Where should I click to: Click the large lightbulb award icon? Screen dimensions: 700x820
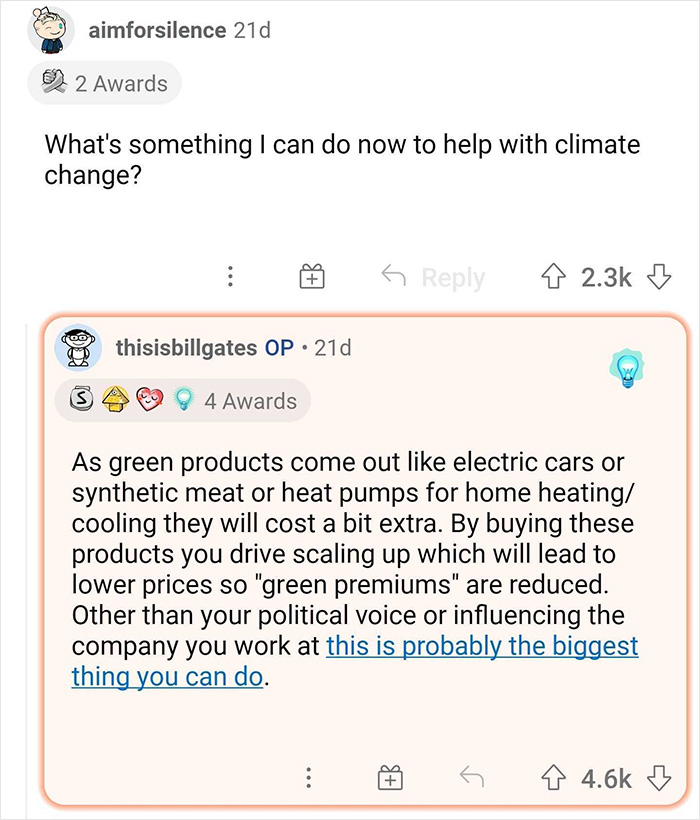pyautogui.click(x=628, y=370)
